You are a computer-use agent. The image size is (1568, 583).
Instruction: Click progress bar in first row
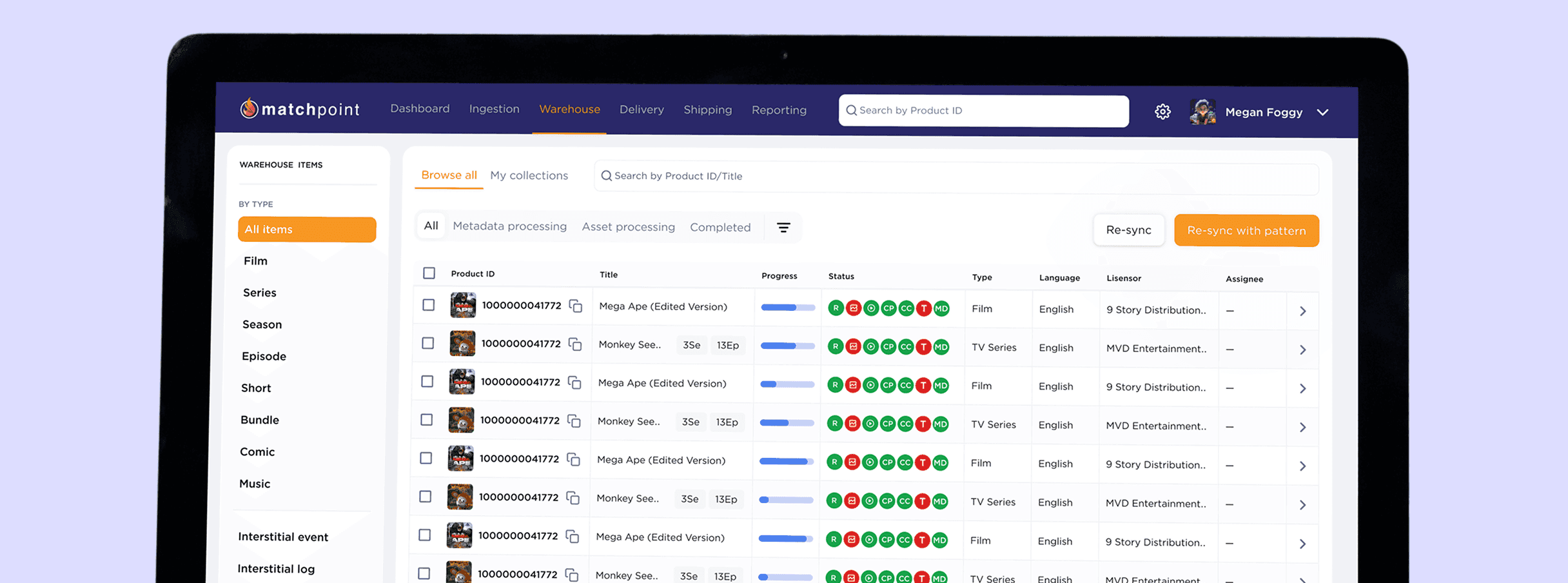[788, 308]
